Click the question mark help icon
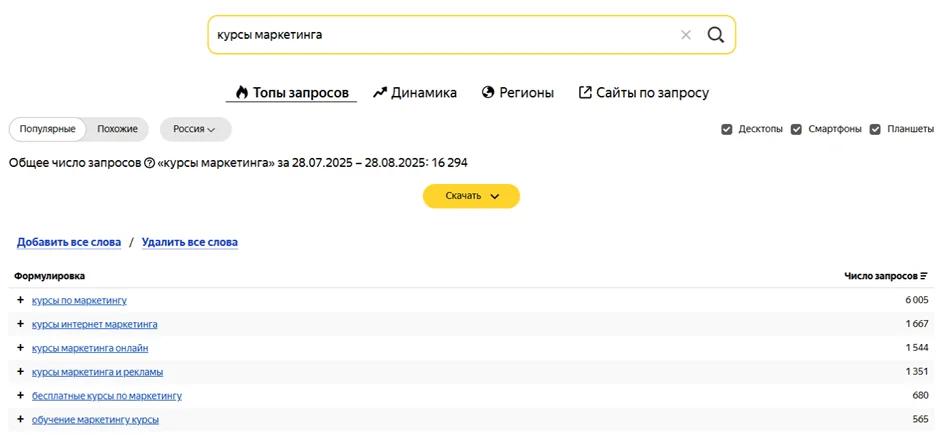Screen dimensions: 941x438 149,163
